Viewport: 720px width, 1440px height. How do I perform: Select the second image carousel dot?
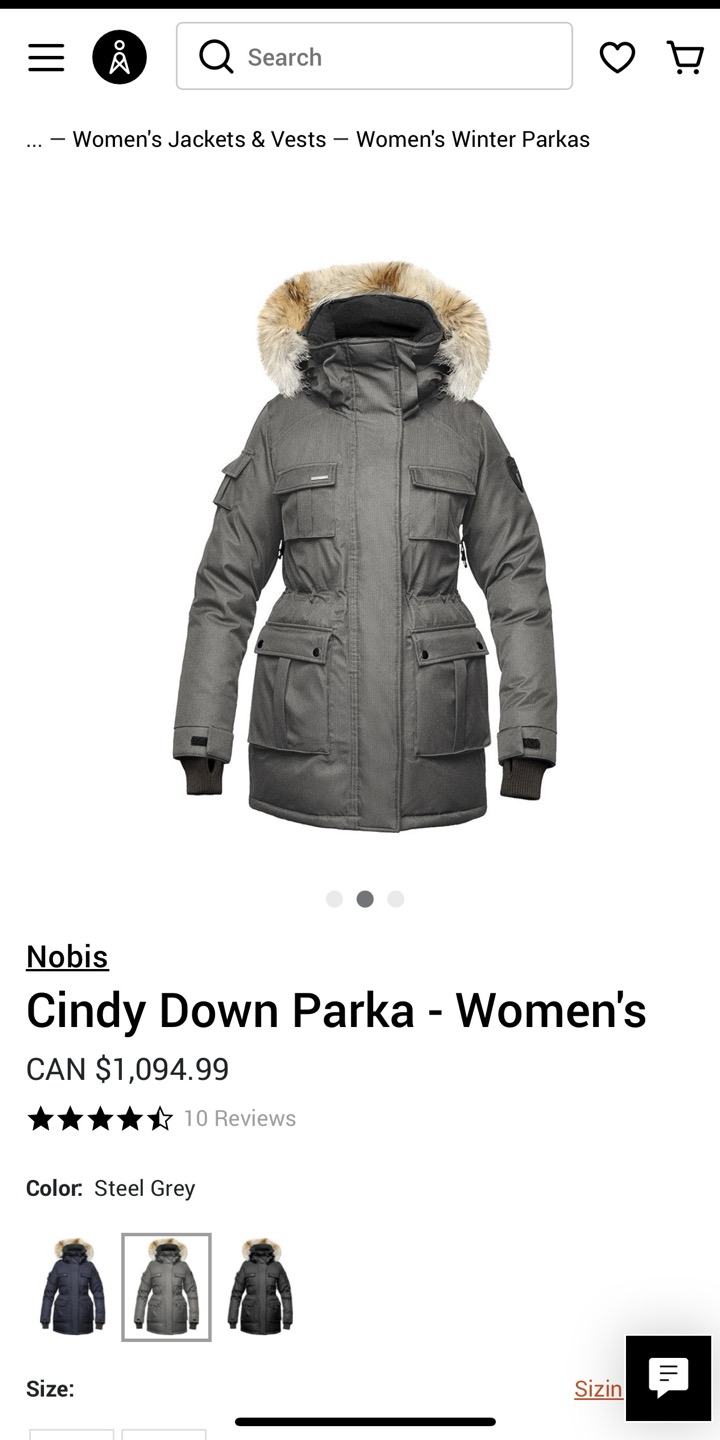365,899
